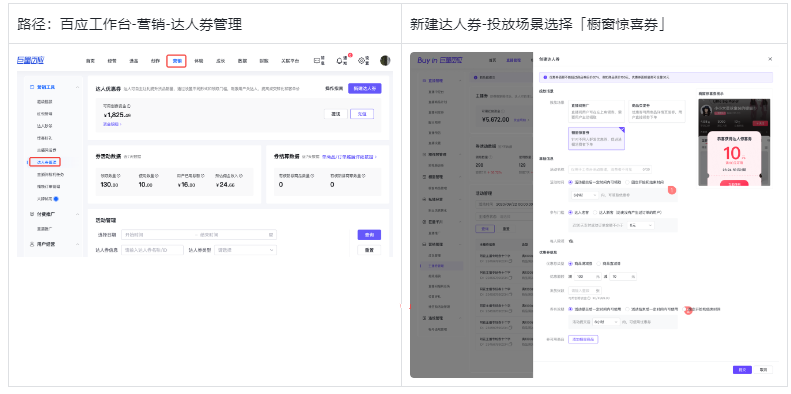Select first validity period radio

click(x=571, y=309)
